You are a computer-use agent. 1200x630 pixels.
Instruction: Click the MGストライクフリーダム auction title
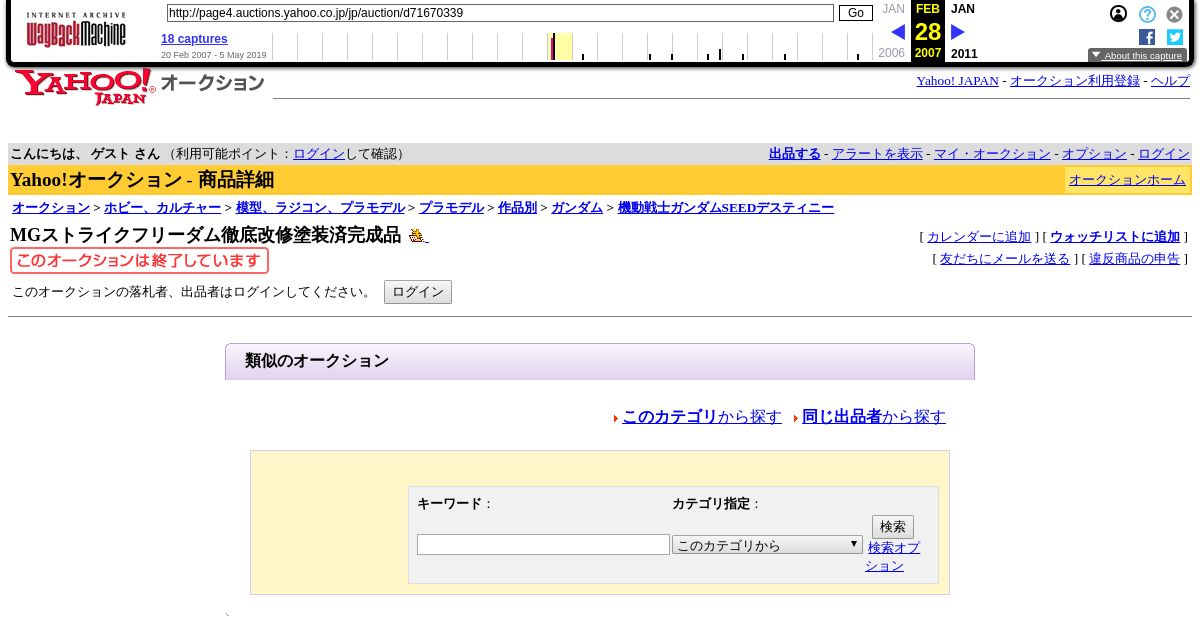click(205, 236)
